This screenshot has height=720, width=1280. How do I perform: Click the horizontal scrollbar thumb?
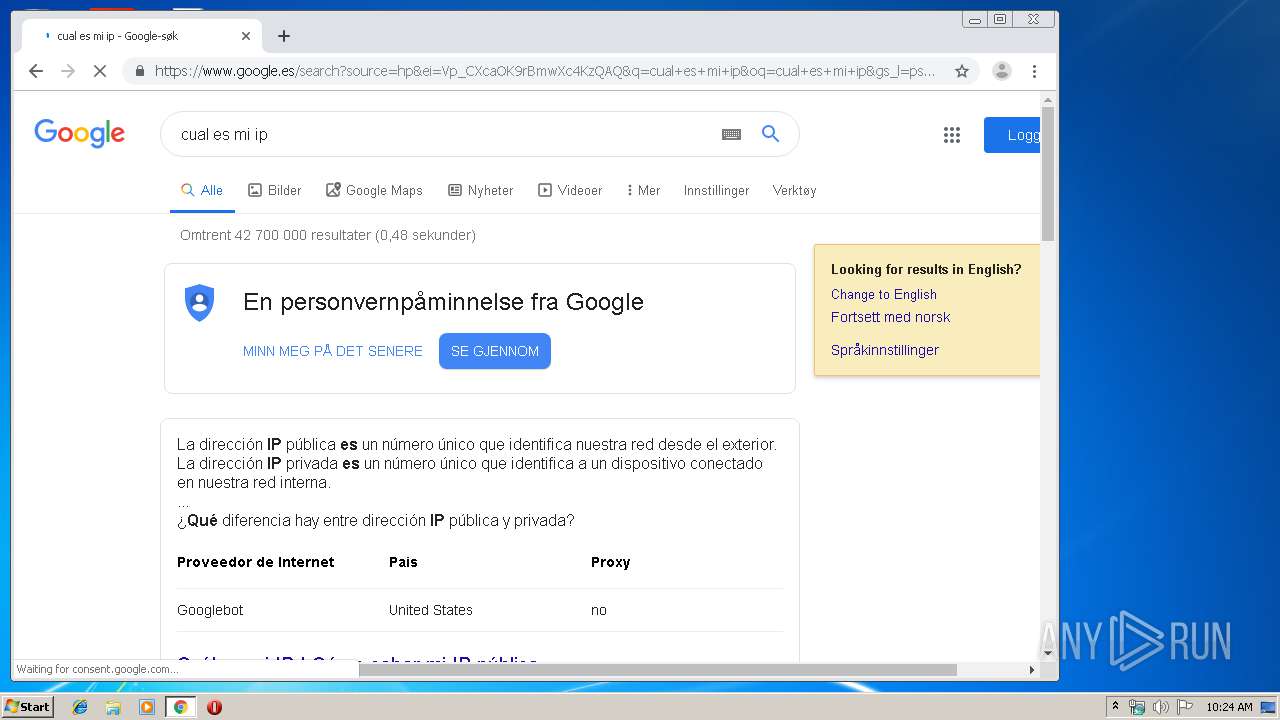click(x=658, y=669)
